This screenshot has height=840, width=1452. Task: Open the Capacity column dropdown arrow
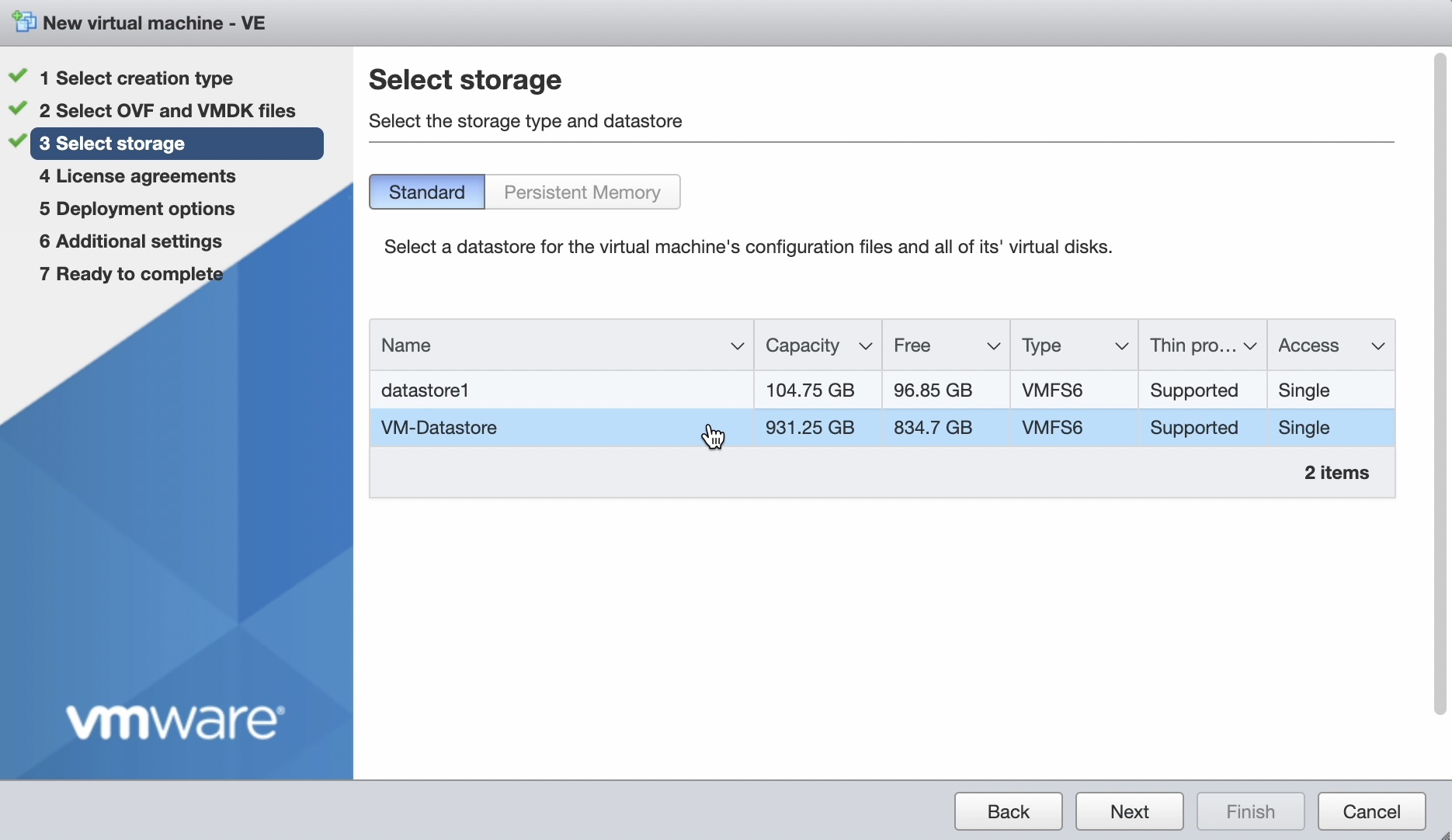(865, 346)
